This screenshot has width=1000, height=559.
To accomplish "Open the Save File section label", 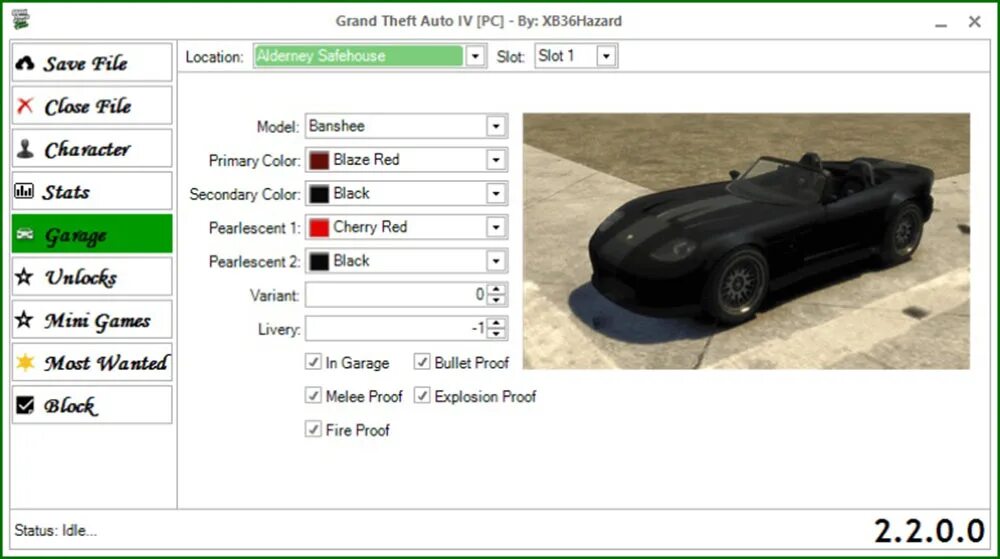I will click(x=85, y=64).
